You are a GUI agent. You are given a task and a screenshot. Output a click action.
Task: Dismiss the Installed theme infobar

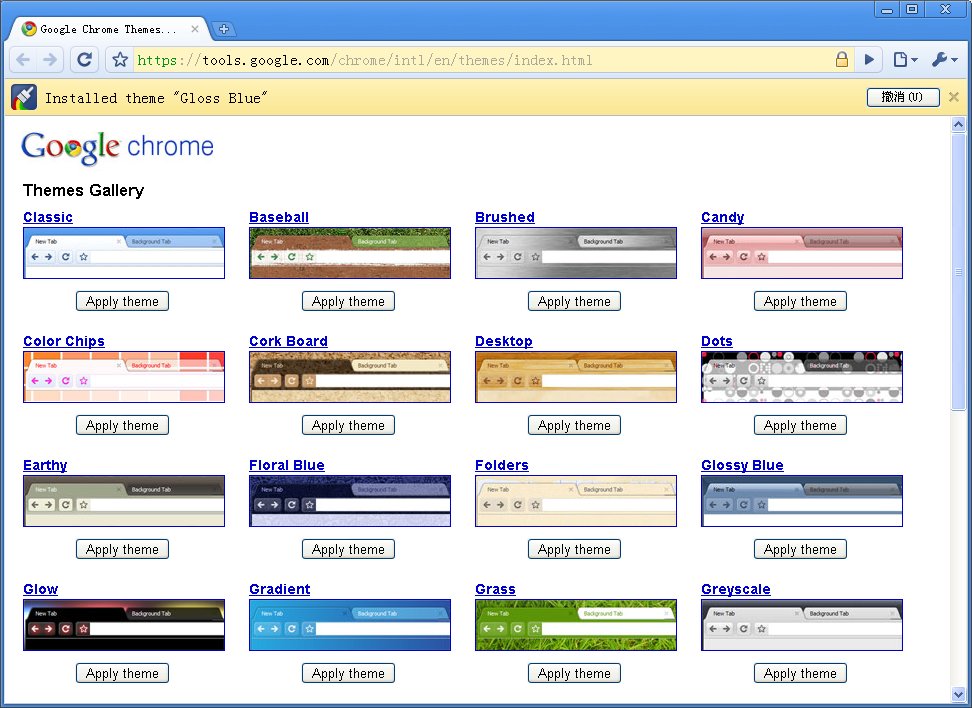[x=953, y=97]
